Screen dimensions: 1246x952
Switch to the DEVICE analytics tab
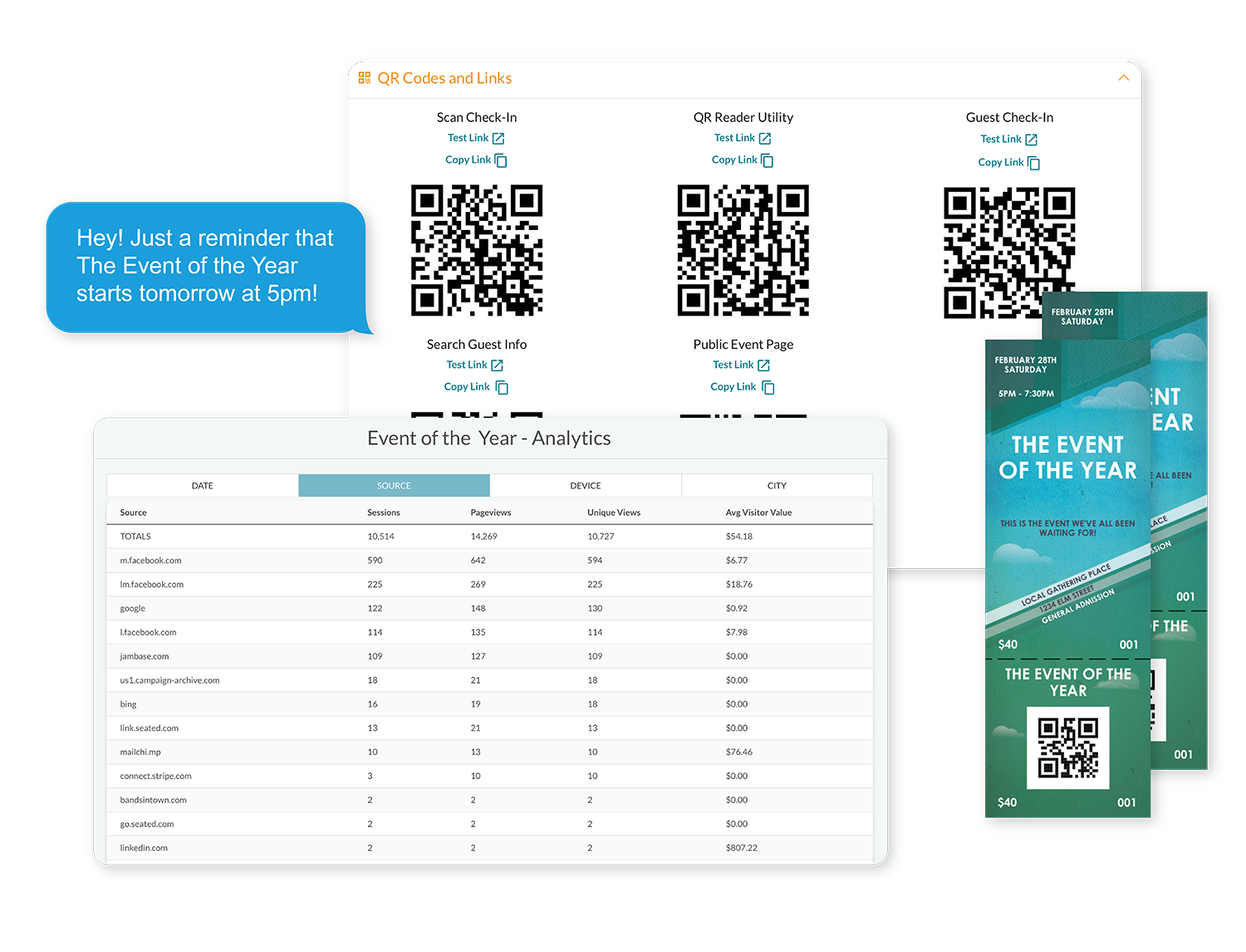coord(586,485)
